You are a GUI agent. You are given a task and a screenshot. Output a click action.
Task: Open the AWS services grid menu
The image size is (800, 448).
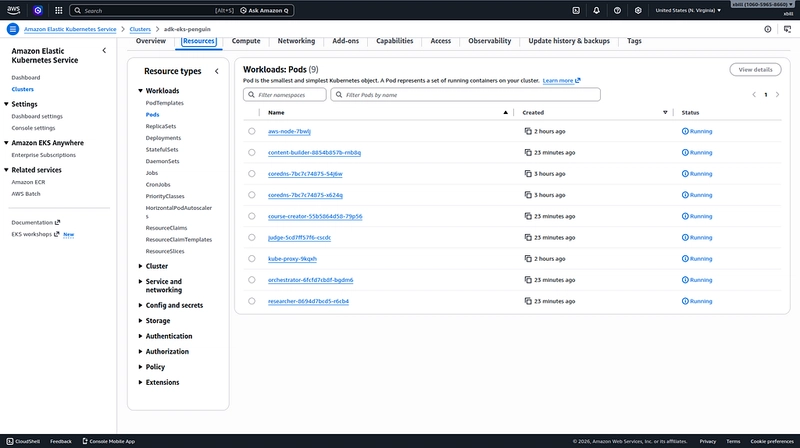click(x=59, y=10)
